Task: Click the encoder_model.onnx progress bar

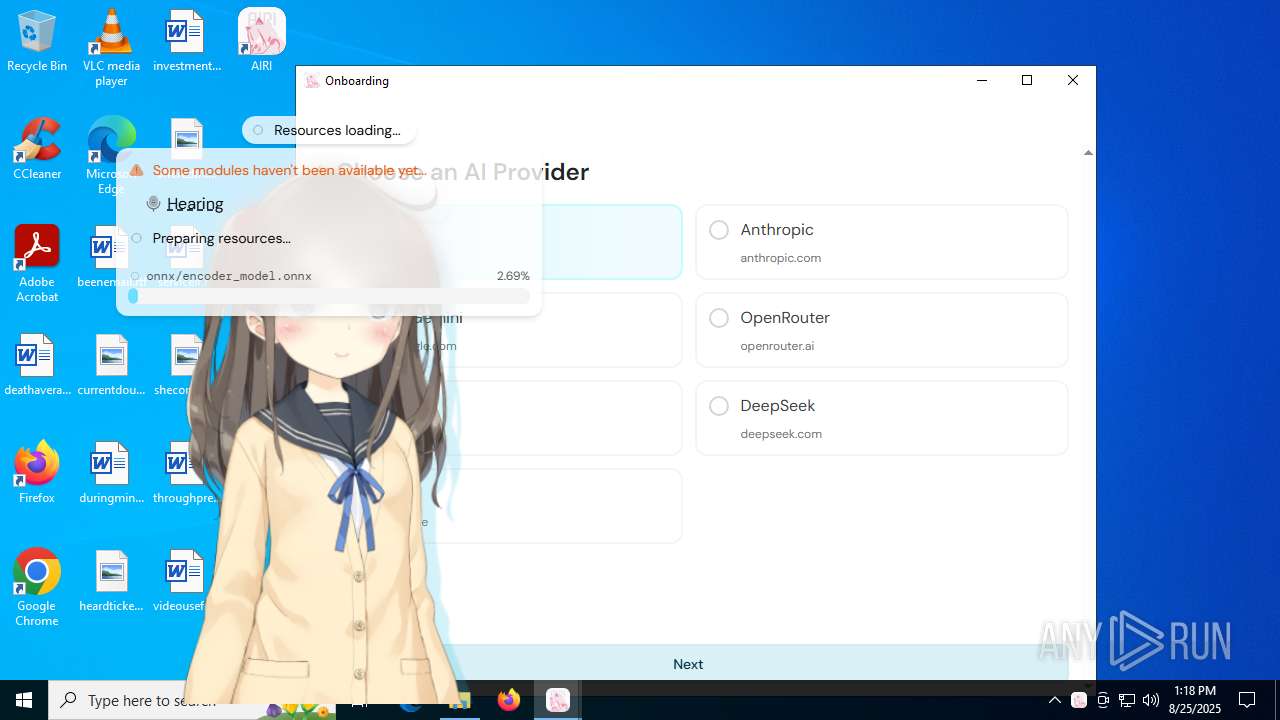Action: pos(329,296)
